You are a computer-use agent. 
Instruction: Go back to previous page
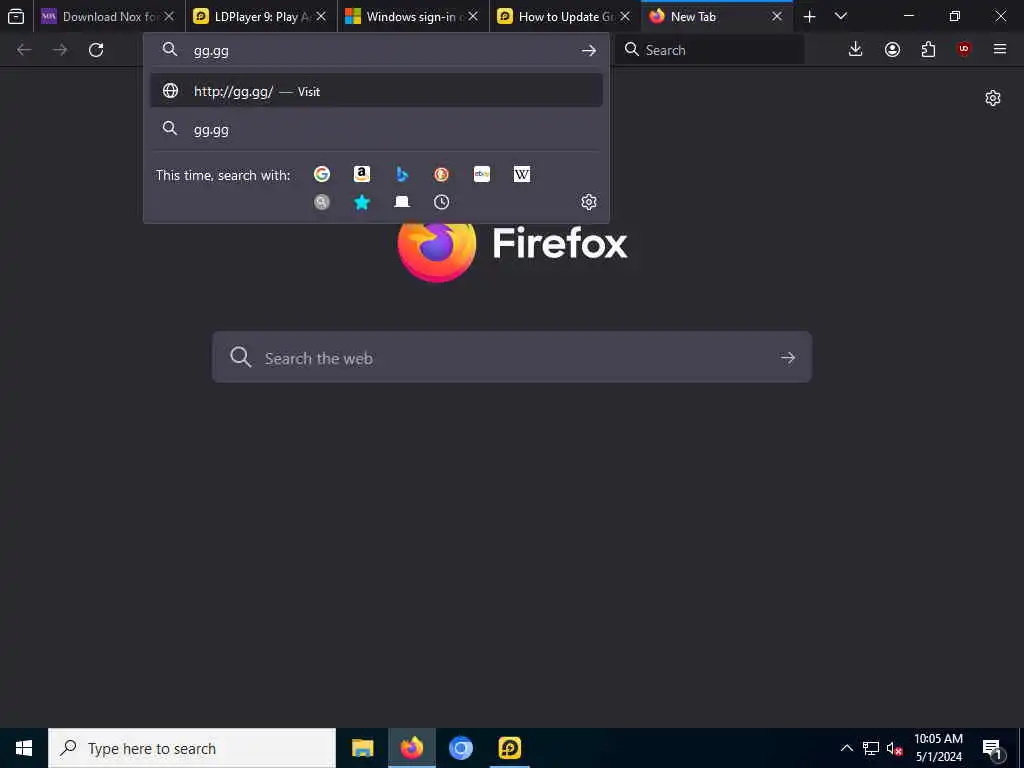[x=24, y=50]
